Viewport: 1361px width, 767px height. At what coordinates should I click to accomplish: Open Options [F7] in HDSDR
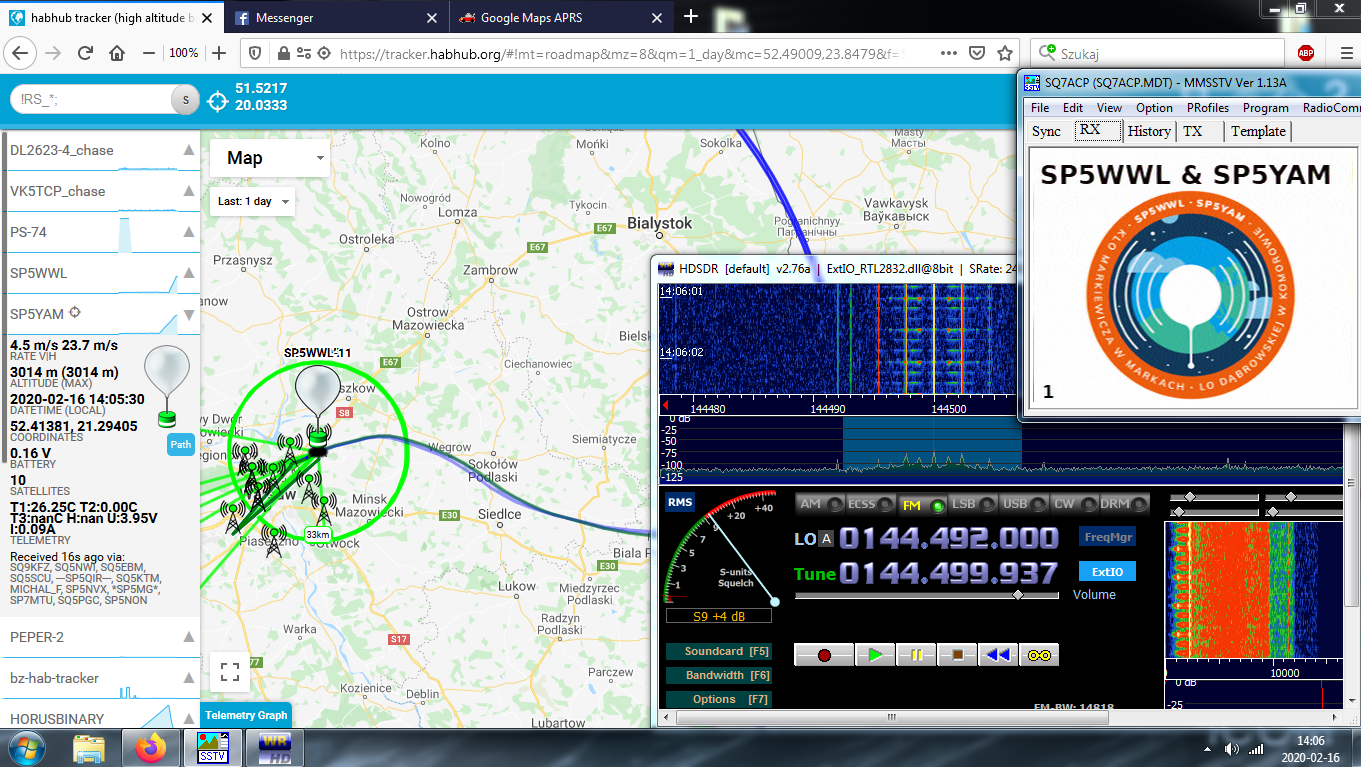pyautogui.click(x=719, y=700)
